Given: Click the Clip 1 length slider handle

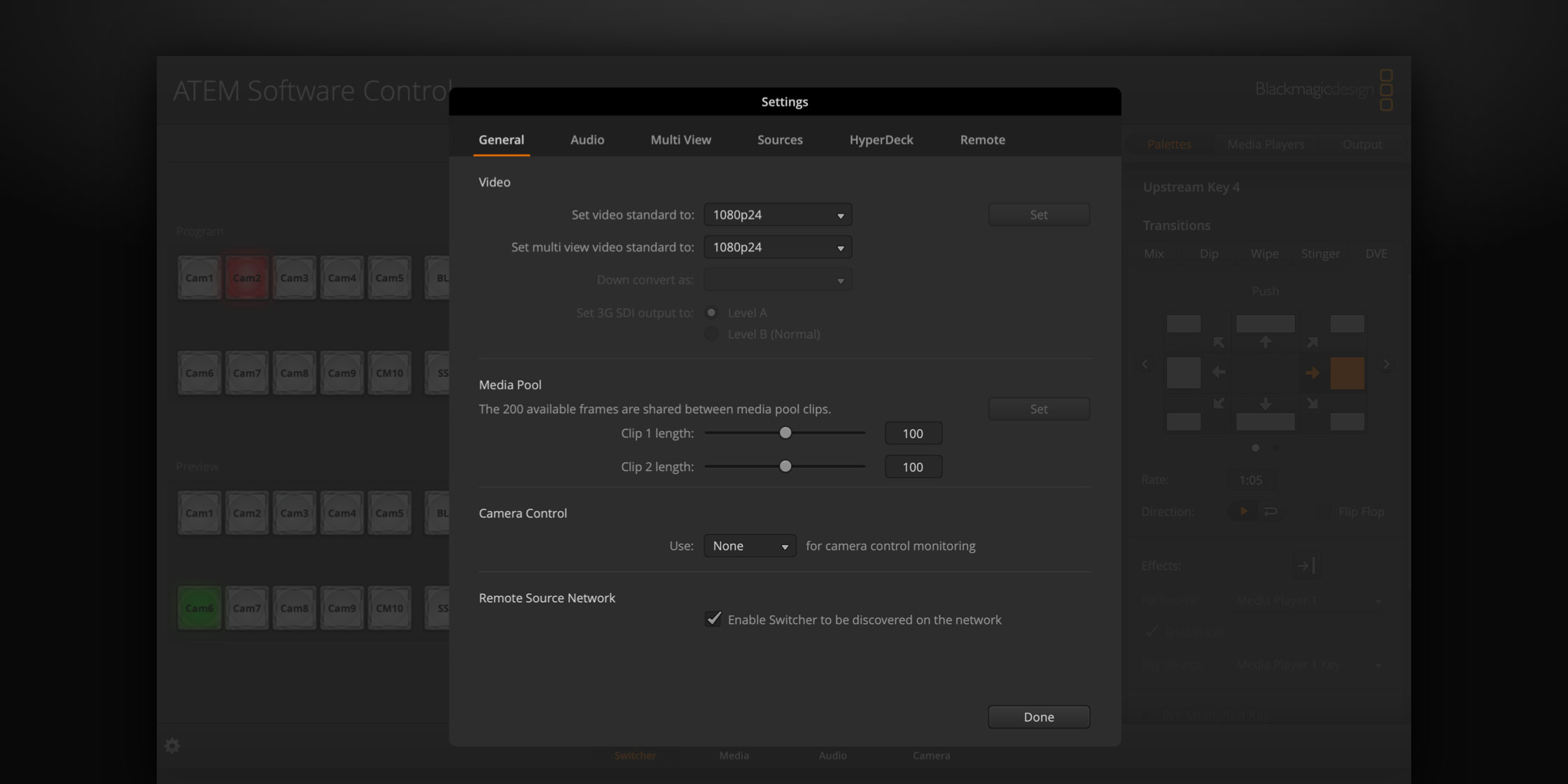Looking at the screenshot, I should click(785, 433).
